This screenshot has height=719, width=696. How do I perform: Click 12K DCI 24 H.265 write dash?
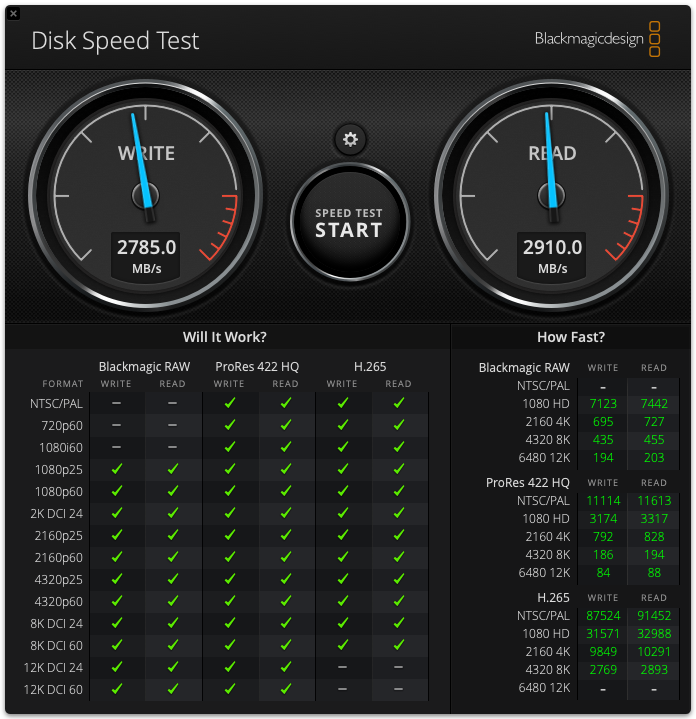[x=342, y=667]
